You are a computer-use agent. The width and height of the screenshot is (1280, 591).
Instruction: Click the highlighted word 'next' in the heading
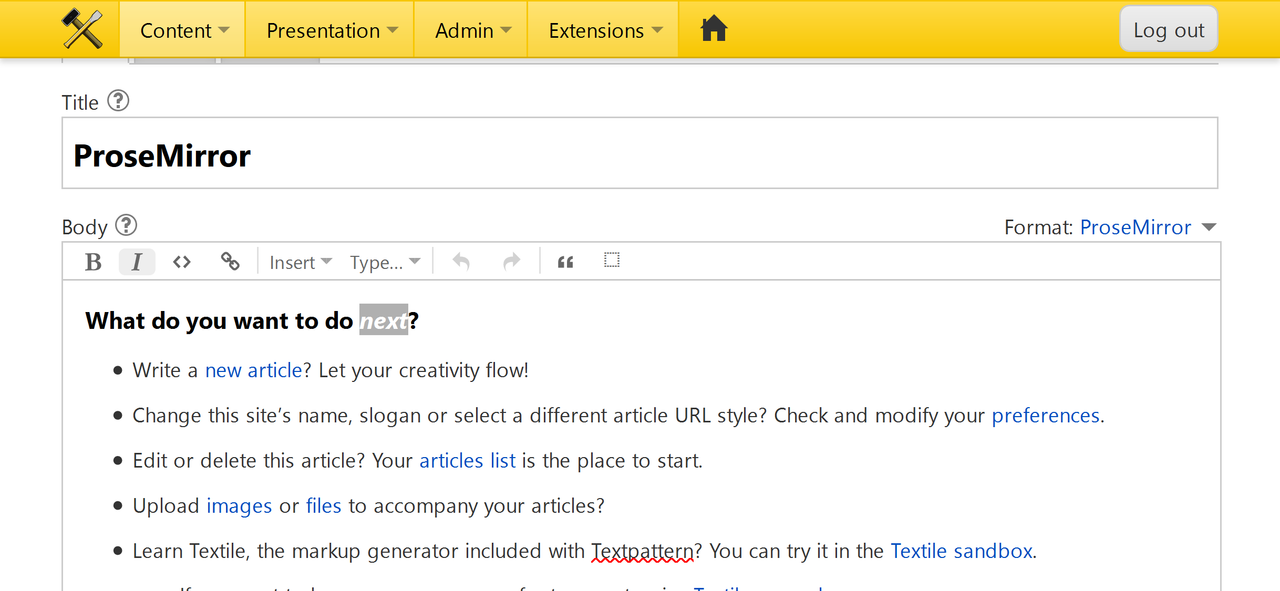384,321
